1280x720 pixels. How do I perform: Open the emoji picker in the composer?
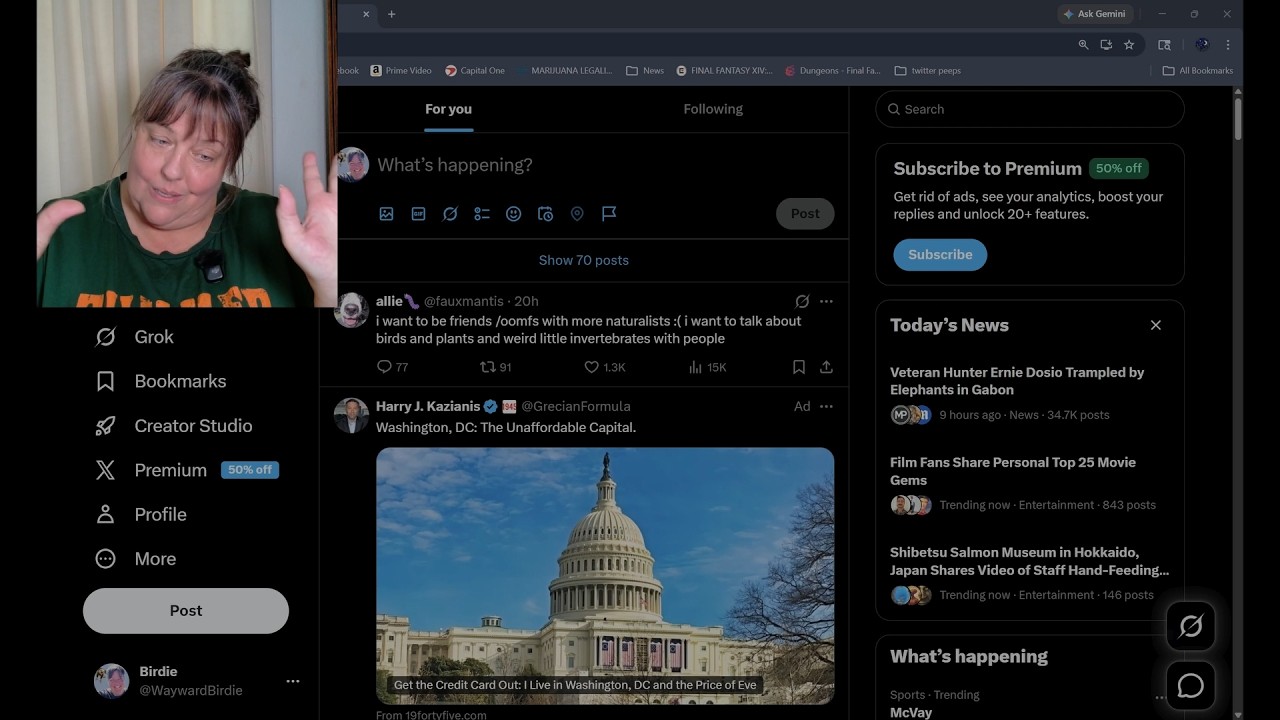point(513,214)
